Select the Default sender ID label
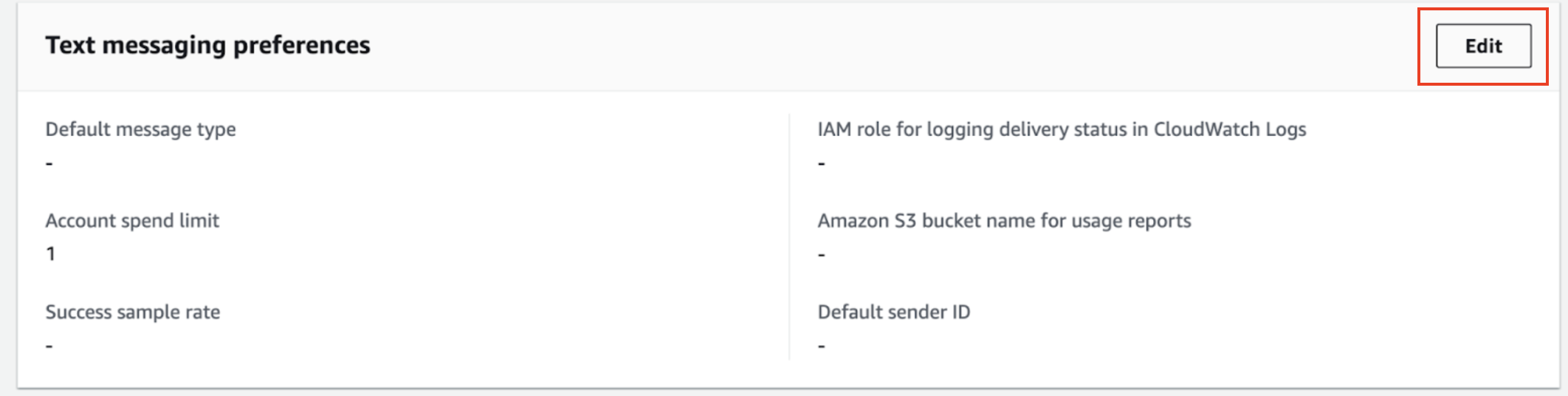The height and width of the screenshot is (396, 1568). pos(893,313)
